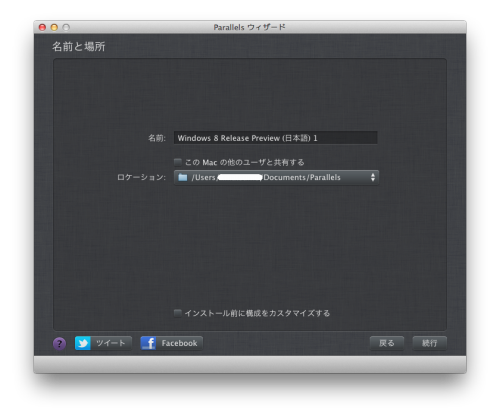
Task: Minimize the Parallels wizard window
Action: click(54, 27)
